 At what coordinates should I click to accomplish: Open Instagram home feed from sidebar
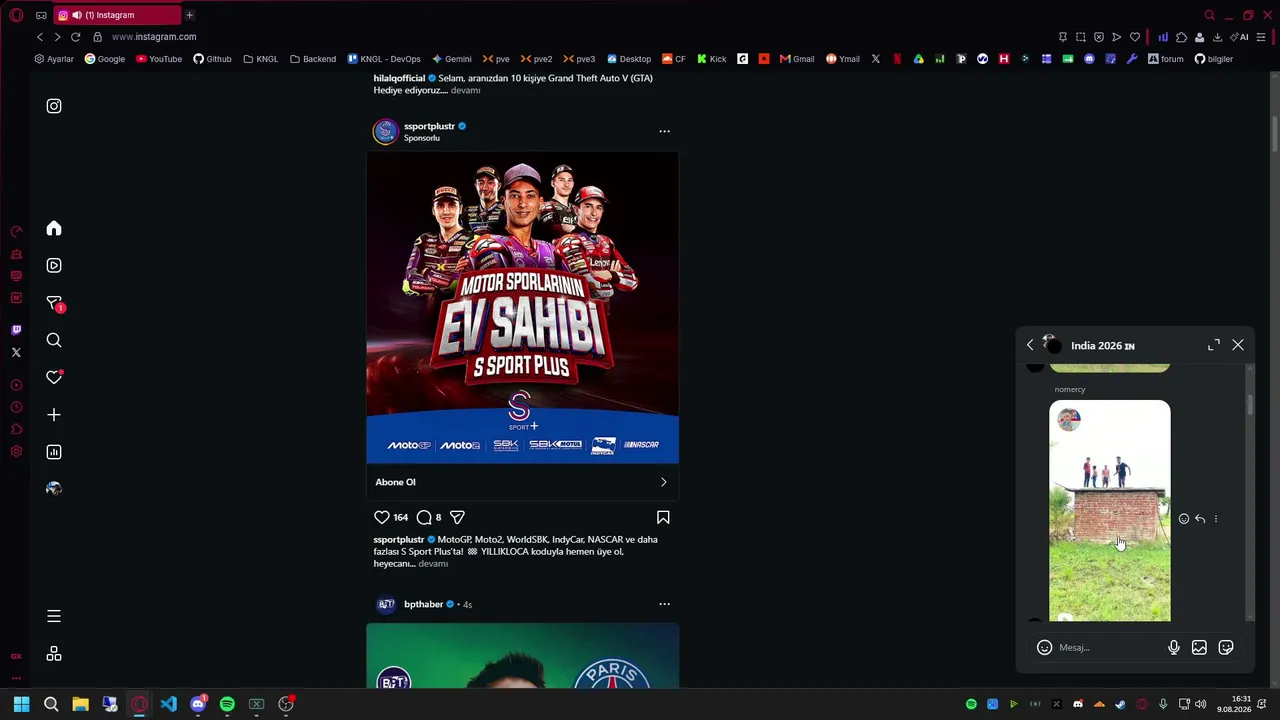54,228
